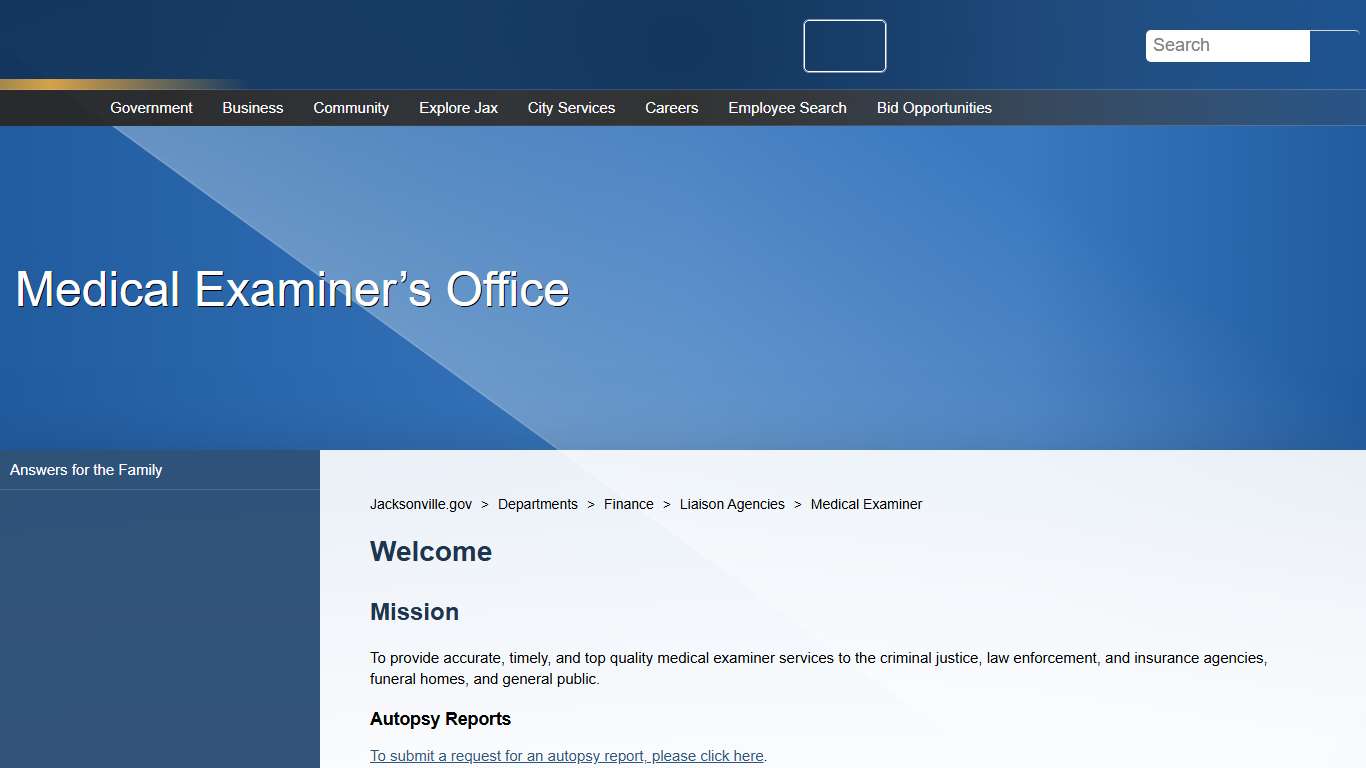Open the Liaison Agencies breadcrumb
The image size is (1366, 768).
(732, 504)
